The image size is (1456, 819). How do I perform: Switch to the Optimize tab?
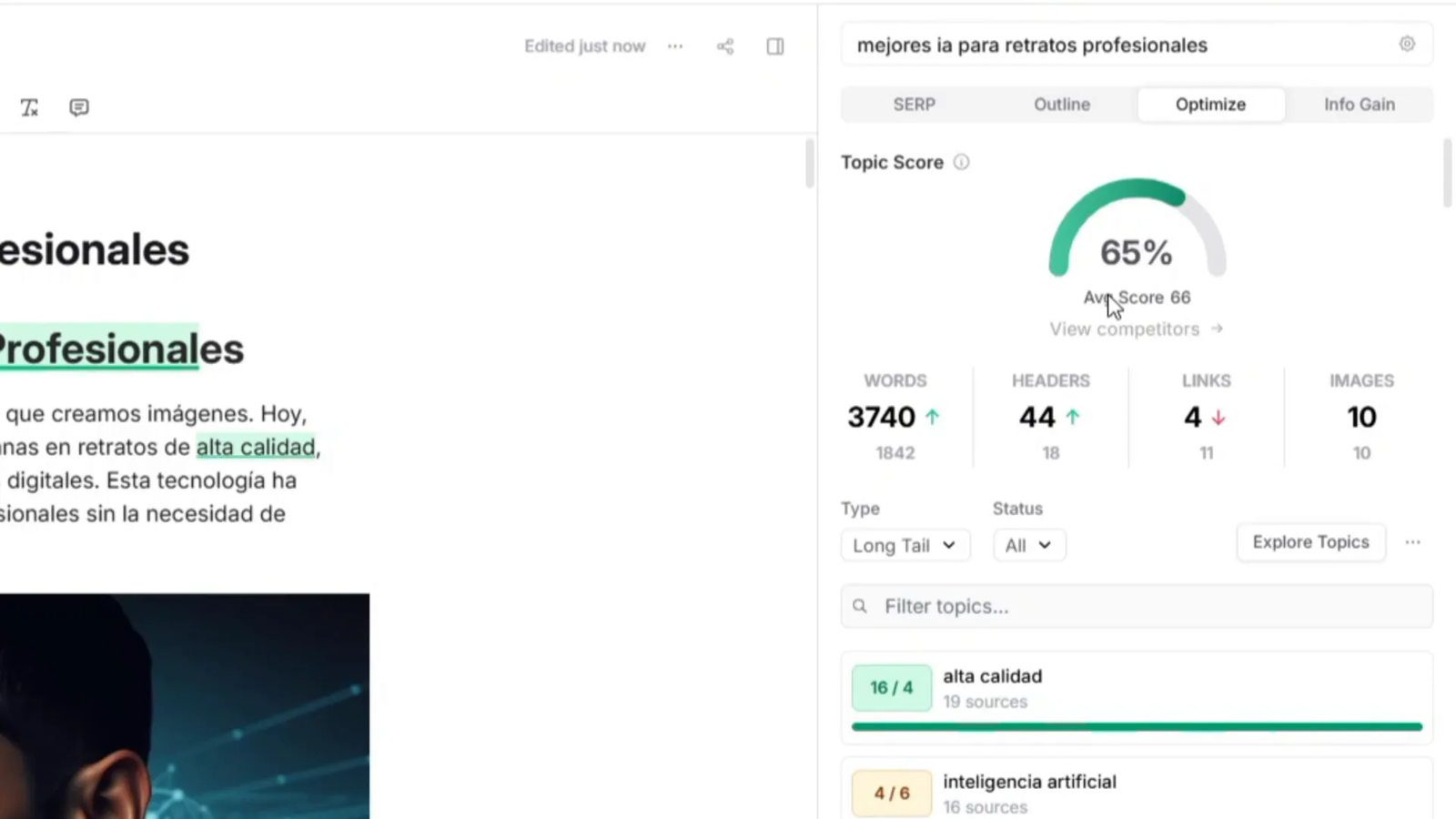[x=1210, y=104]
